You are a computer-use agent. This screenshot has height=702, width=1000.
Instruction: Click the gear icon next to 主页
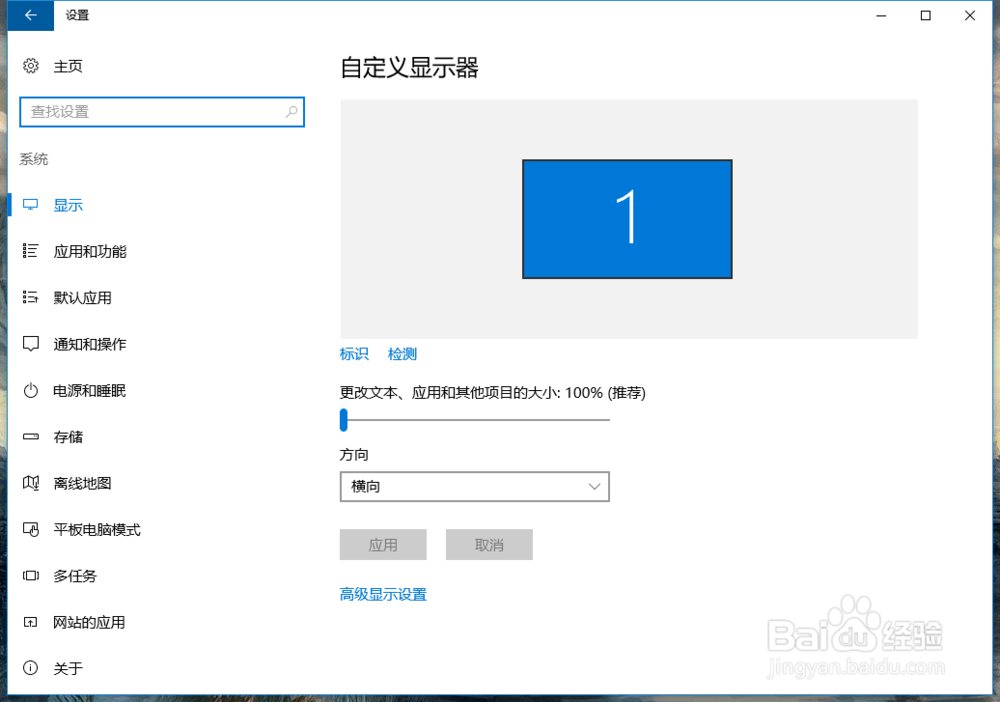[31, 66]
